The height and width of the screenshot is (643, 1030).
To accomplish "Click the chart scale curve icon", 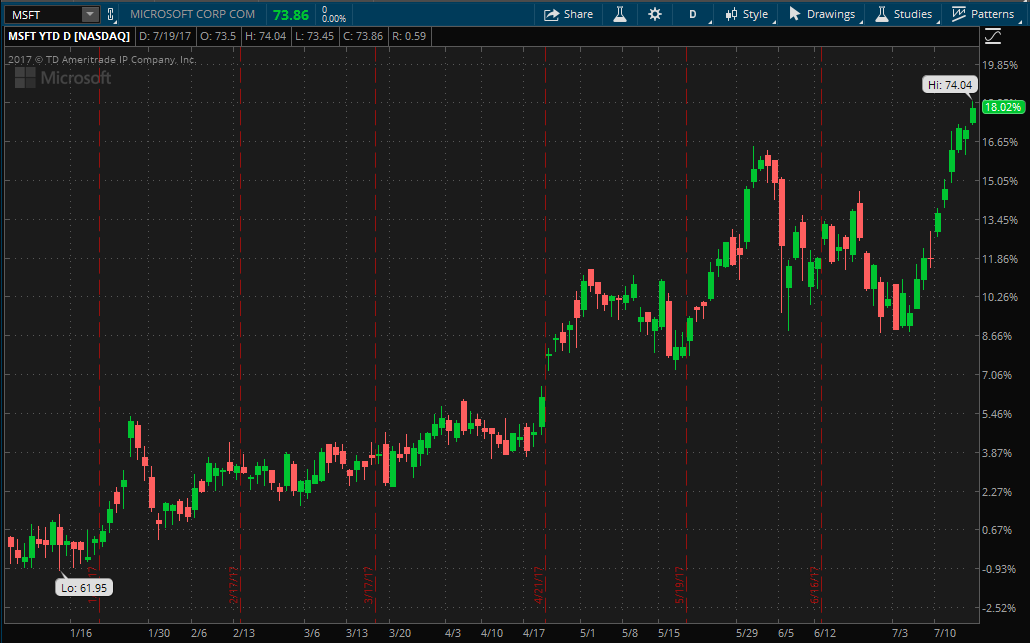I will coord(993,37).
